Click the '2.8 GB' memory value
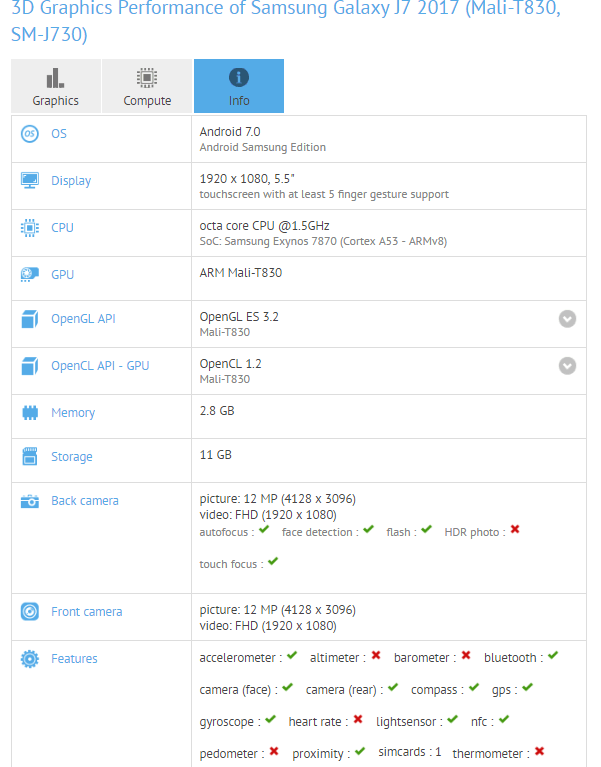This screenshot has width=601, height=767. pyautogui.click(x=217, y=410)
